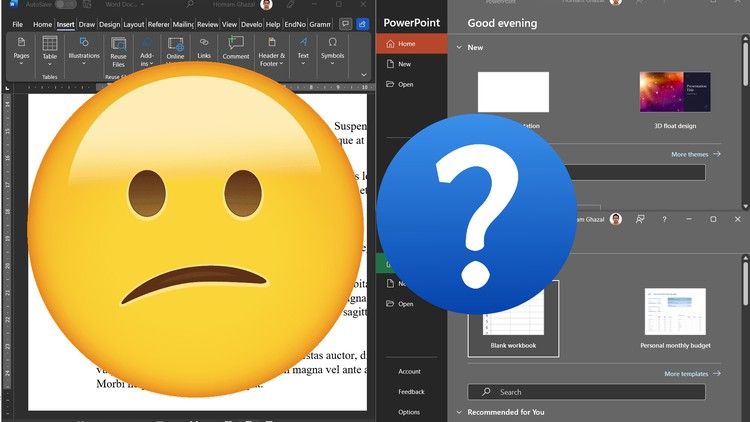
Task: Click the Table grid icon in Word
Action: point(50,43)
